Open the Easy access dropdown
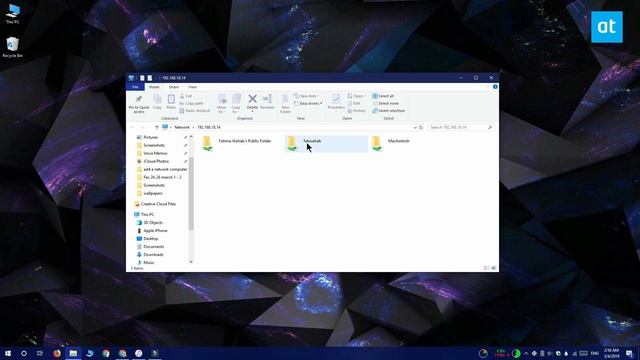This screenshot has width=640, height=360. [308, 103]
